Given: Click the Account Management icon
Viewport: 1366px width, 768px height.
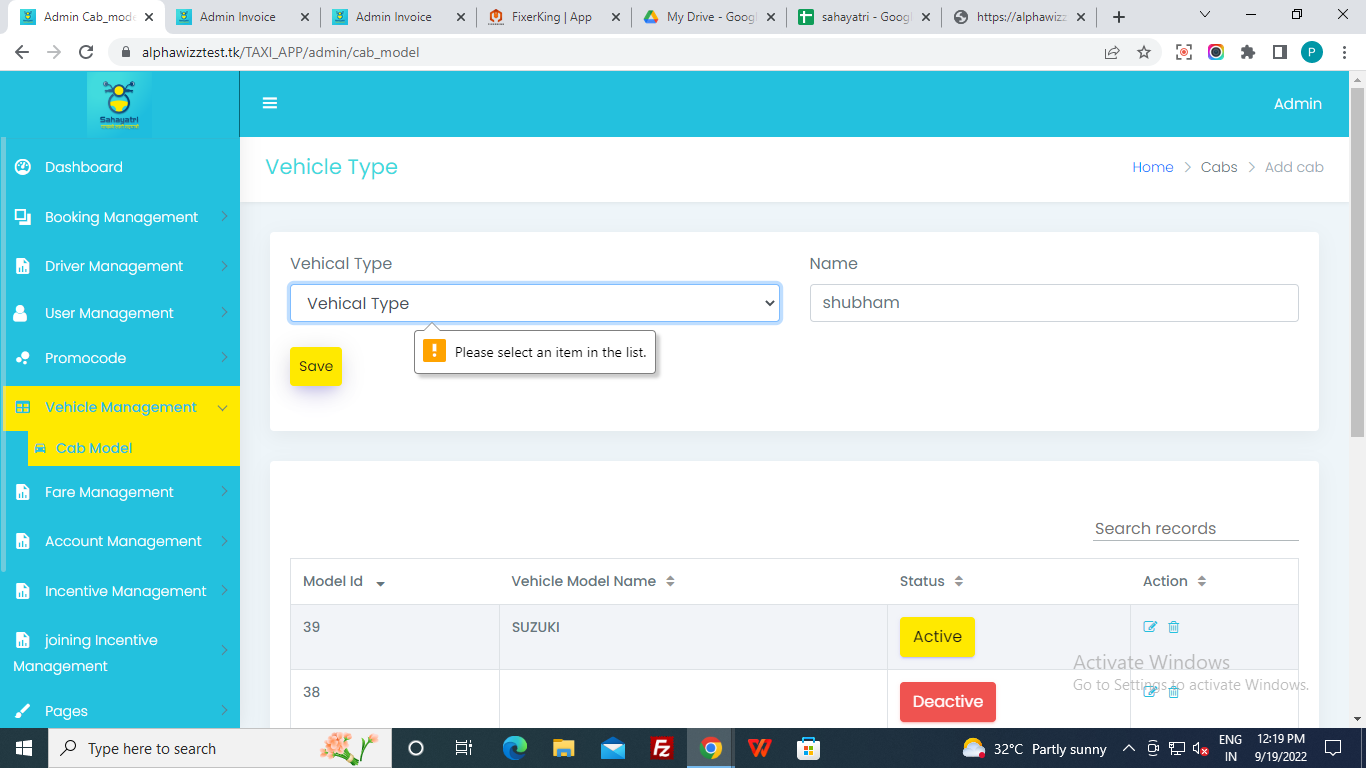Looking at the screenshot, I should (x=22, y=541).
